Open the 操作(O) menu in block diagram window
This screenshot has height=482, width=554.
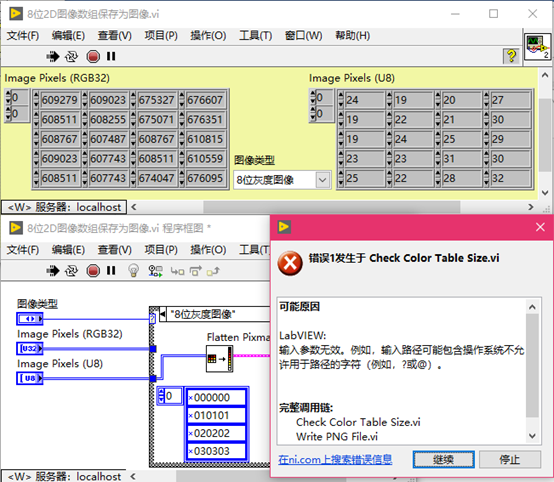pos(208,250)
